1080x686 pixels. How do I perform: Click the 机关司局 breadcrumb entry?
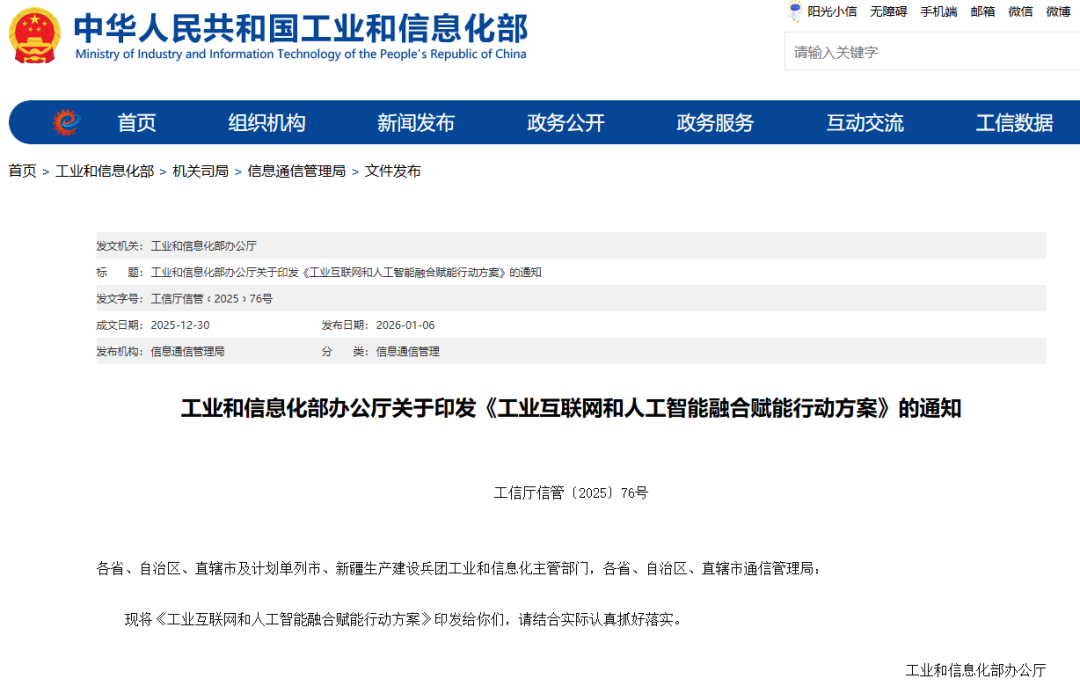click(x=200, y=170)
